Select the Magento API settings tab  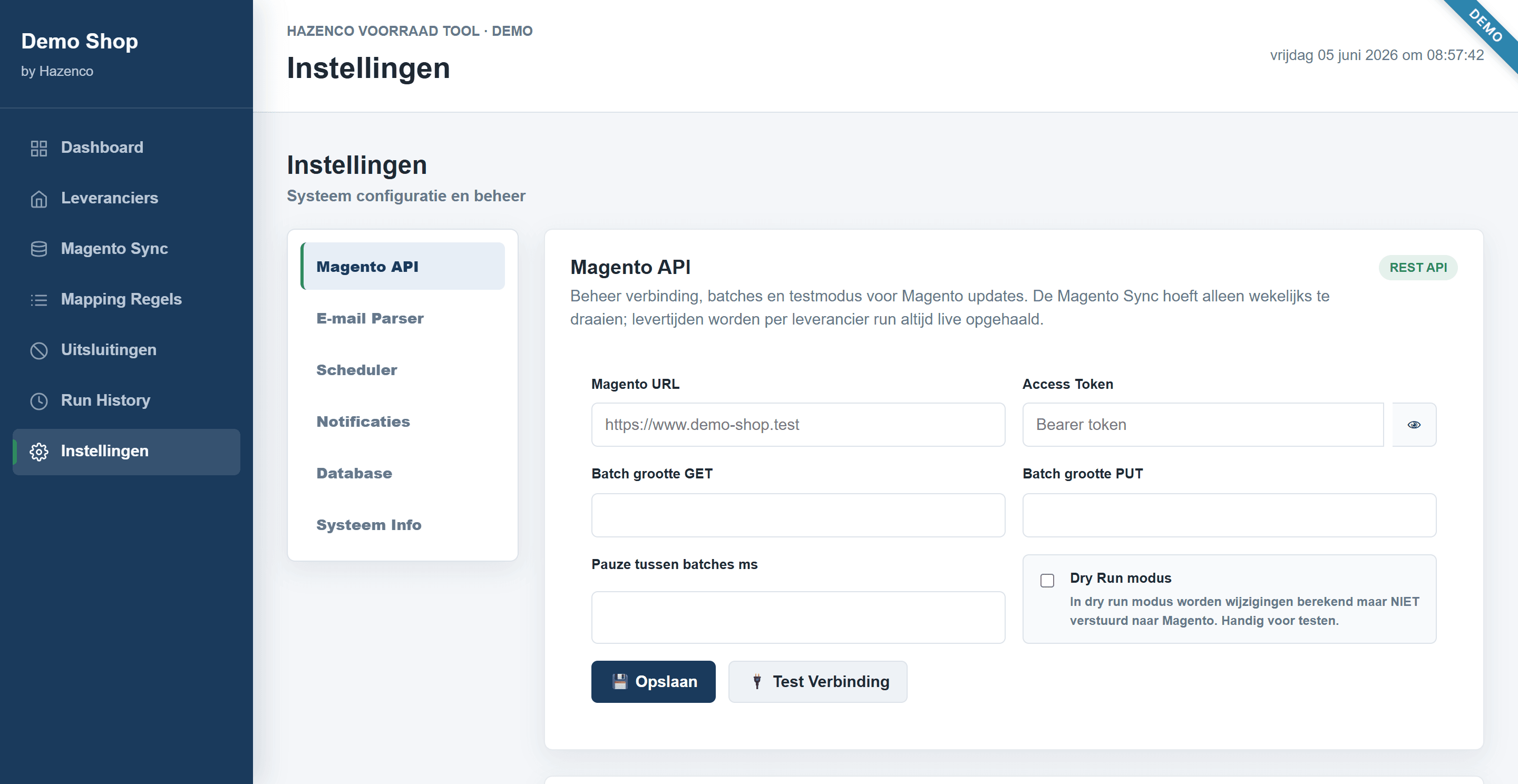click(x=403, y=266)
